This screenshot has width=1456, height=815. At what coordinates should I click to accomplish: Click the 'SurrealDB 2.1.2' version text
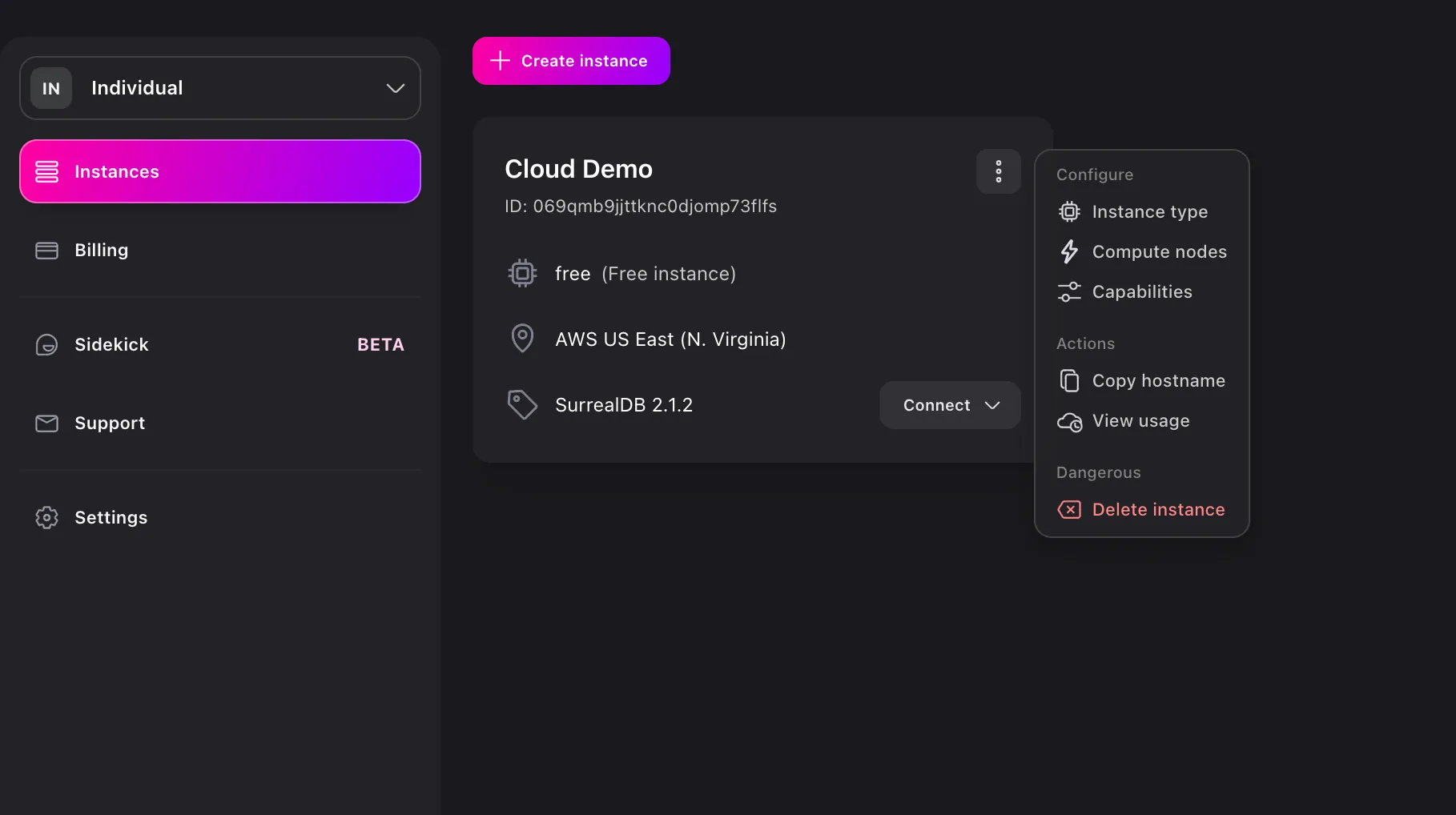[x=624, y=405]
